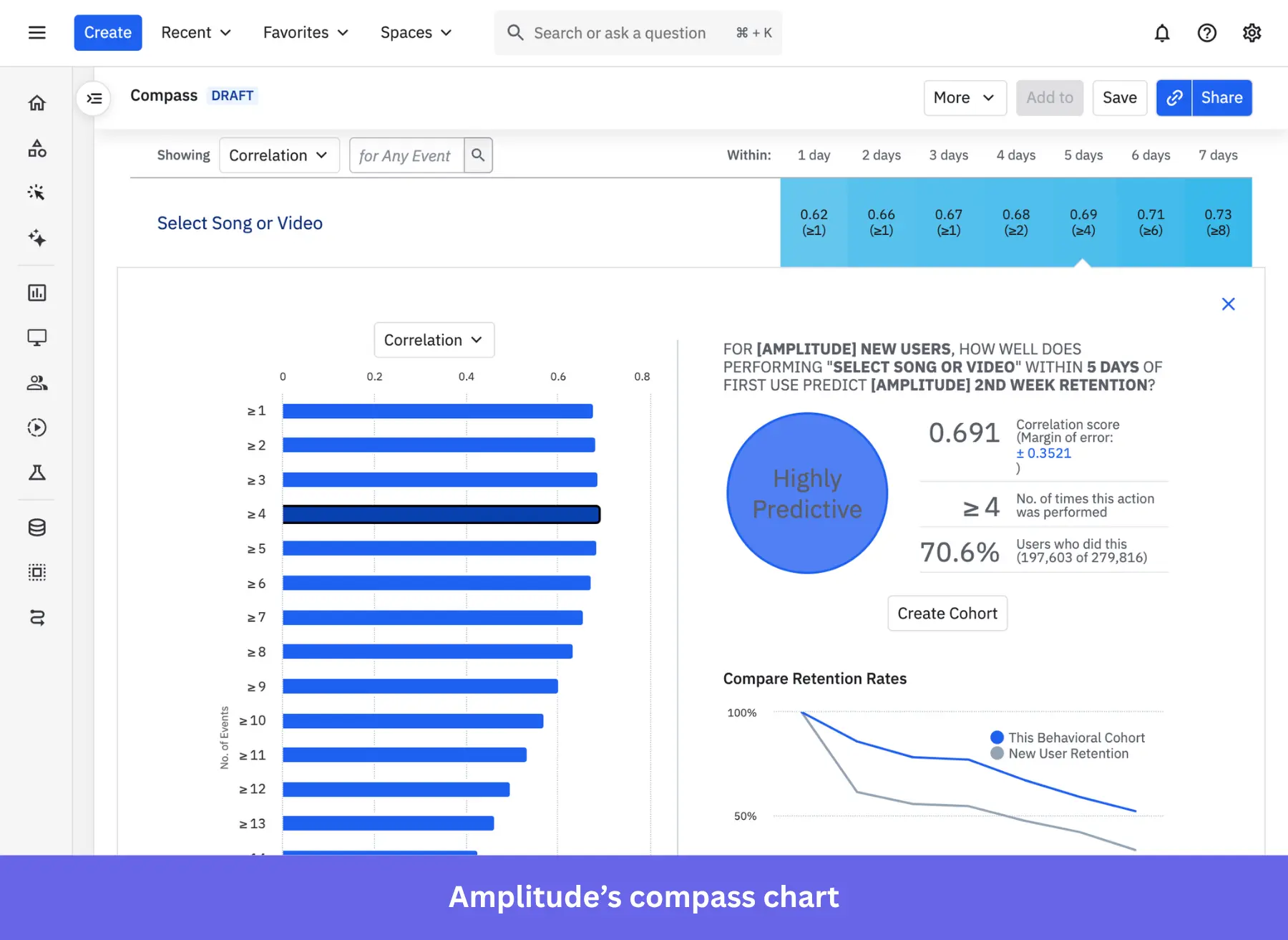Open session replay play icon in sidebar
This screenshot has height=940, width=1288.
tap(37, 427)
